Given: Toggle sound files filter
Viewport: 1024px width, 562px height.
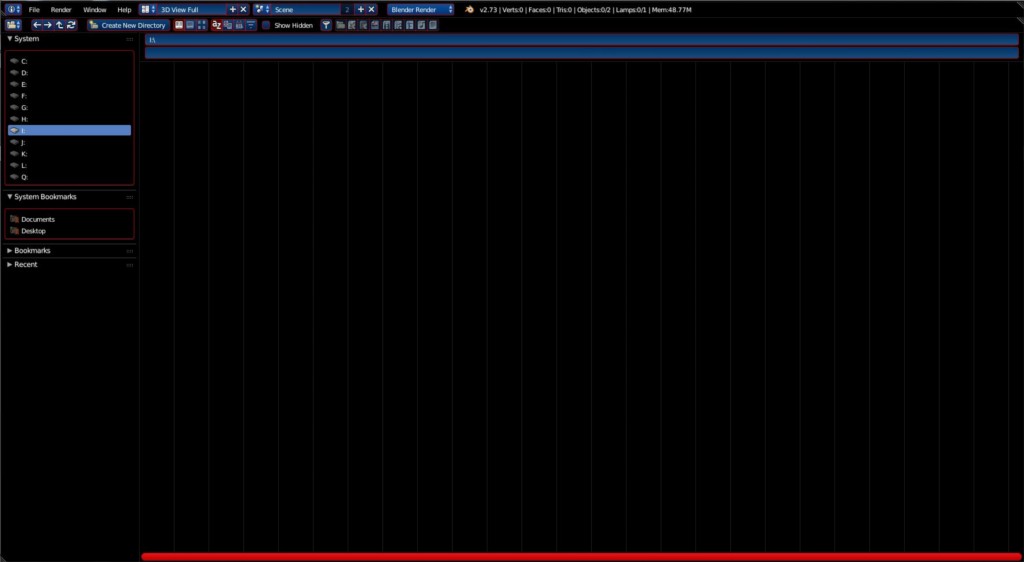Looking at the screenshot, I should click(421, 25).
